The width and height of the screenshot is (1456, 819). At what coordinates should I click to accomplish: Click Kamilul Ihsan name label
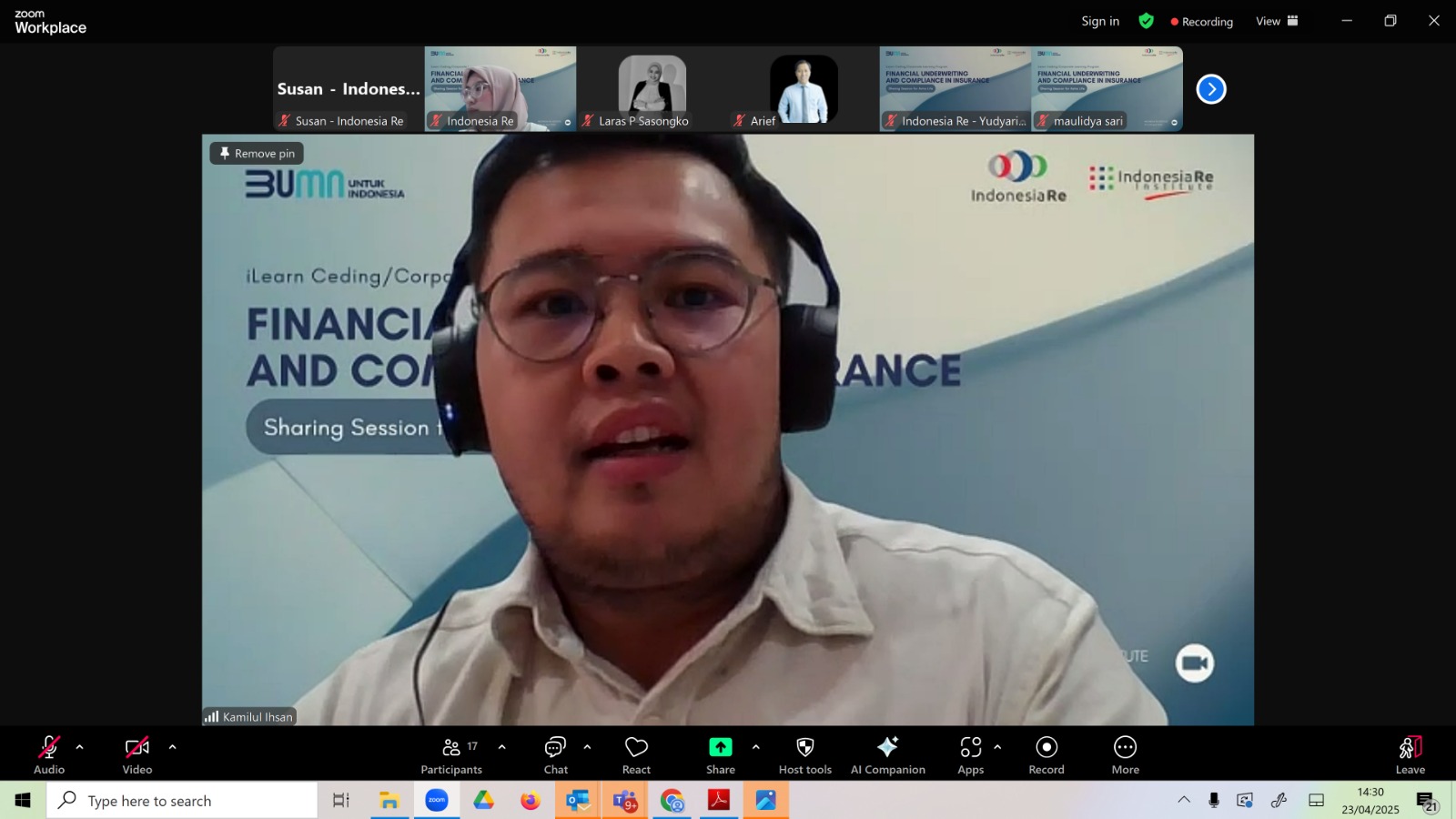(249, 716)
